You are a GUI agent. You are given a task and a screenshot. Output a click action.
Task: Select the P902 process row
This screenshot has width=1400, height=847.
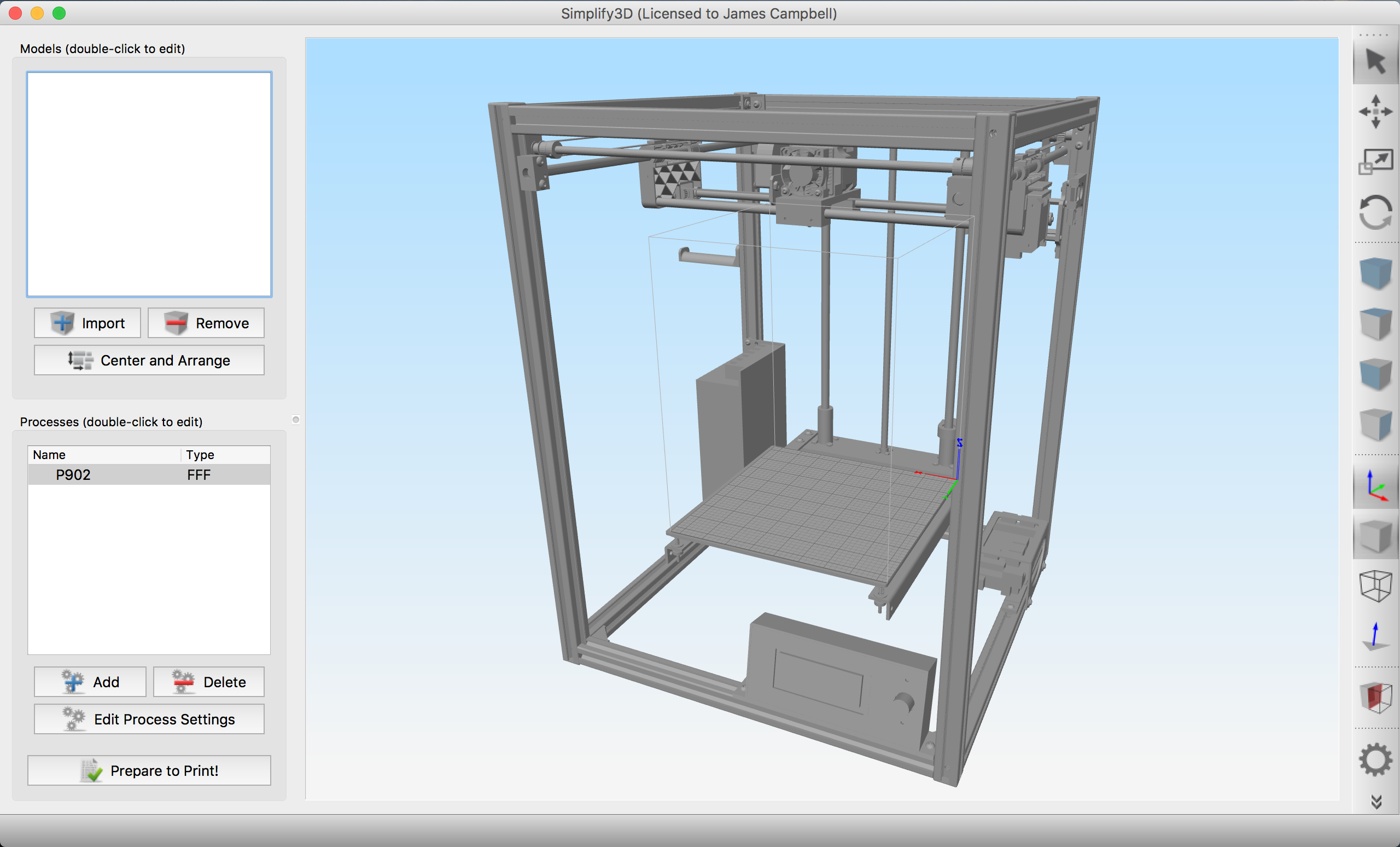[x=149, y=475]
